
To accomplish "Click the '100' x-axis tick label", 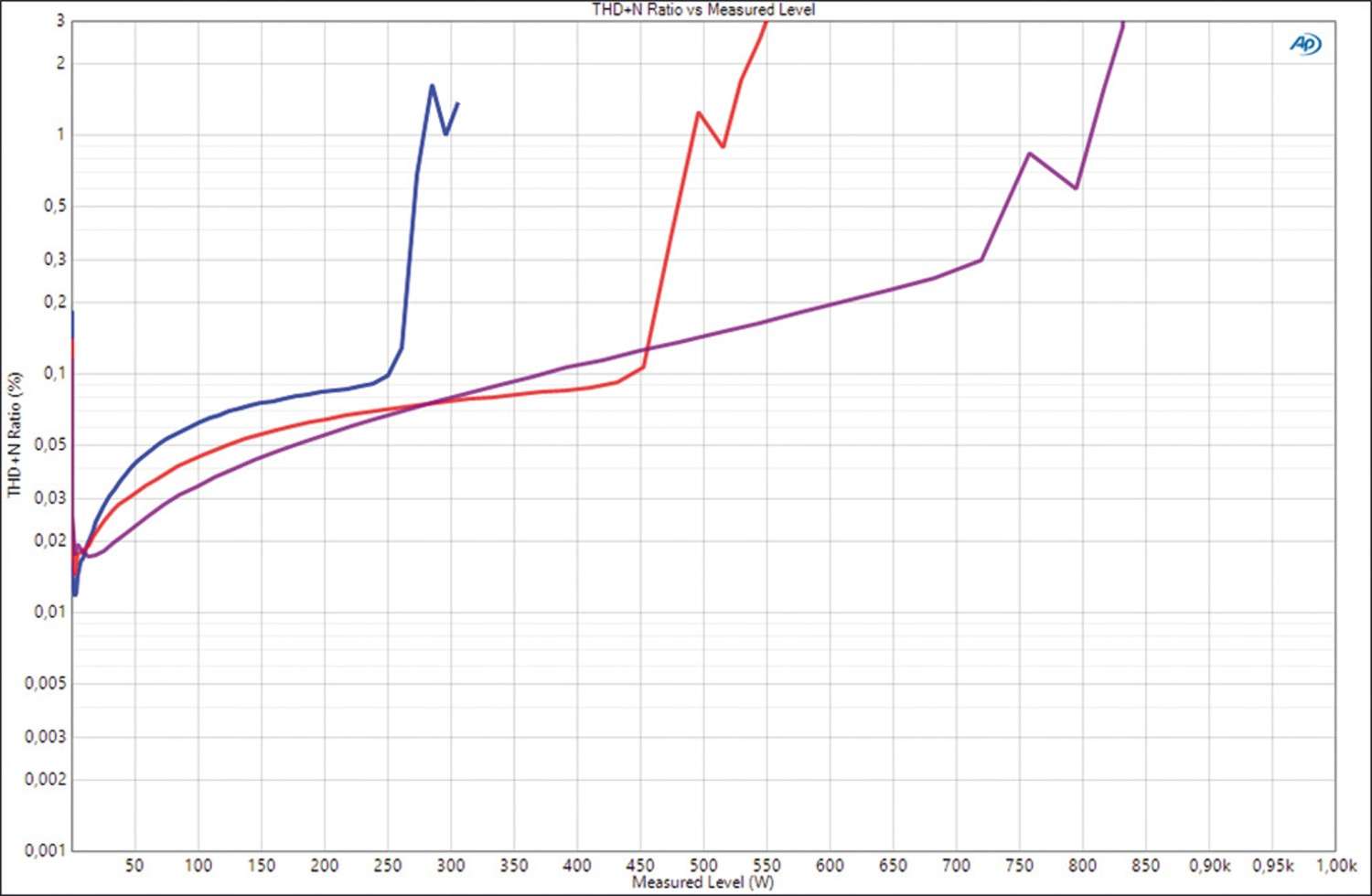I will 198,865.
